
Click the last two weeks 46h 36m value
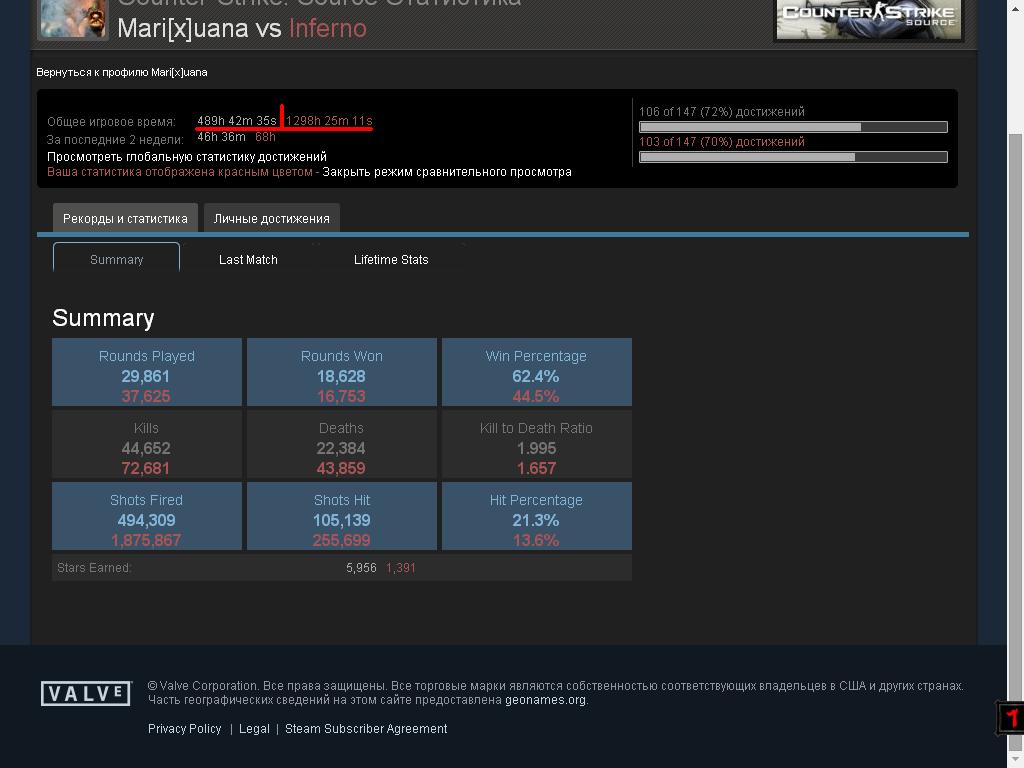click(x=221, y=137)
